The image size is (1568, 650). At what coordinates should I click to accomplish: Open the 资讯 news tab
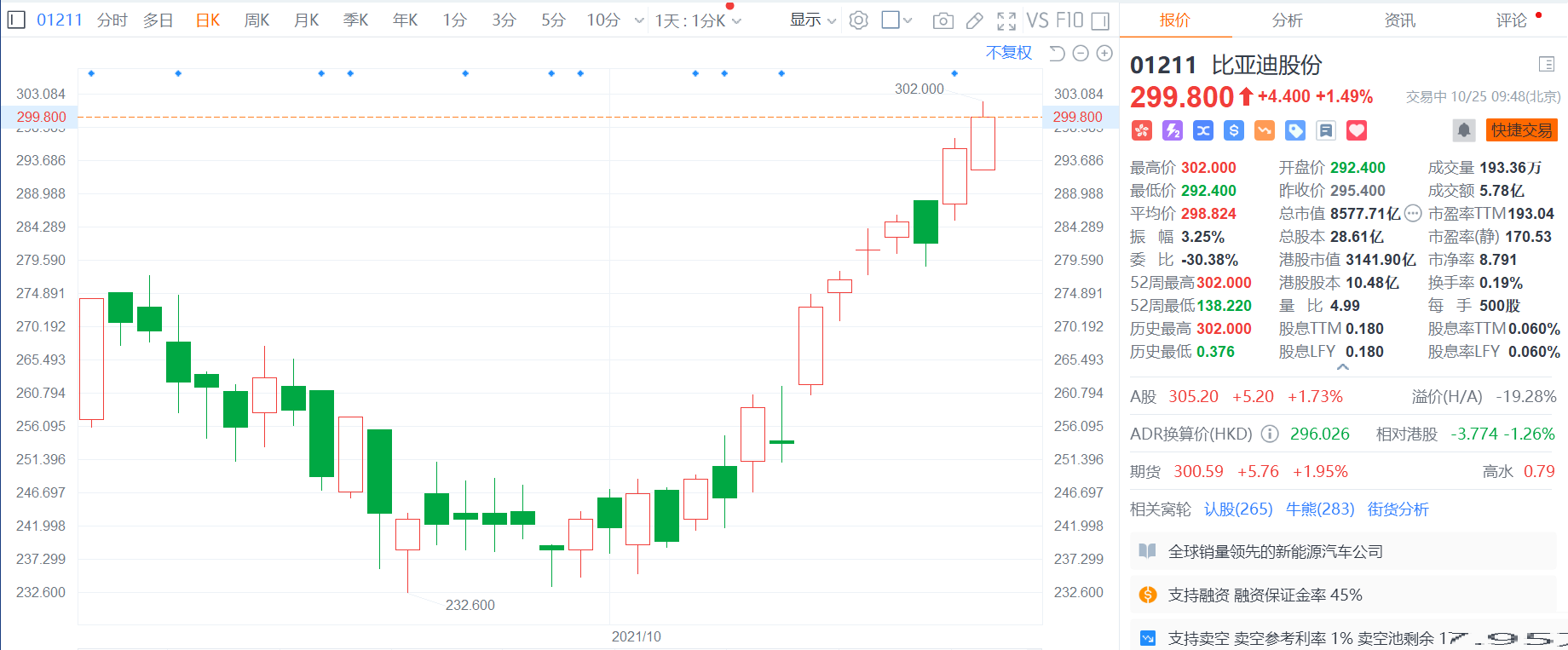(x=1400, y=20)
